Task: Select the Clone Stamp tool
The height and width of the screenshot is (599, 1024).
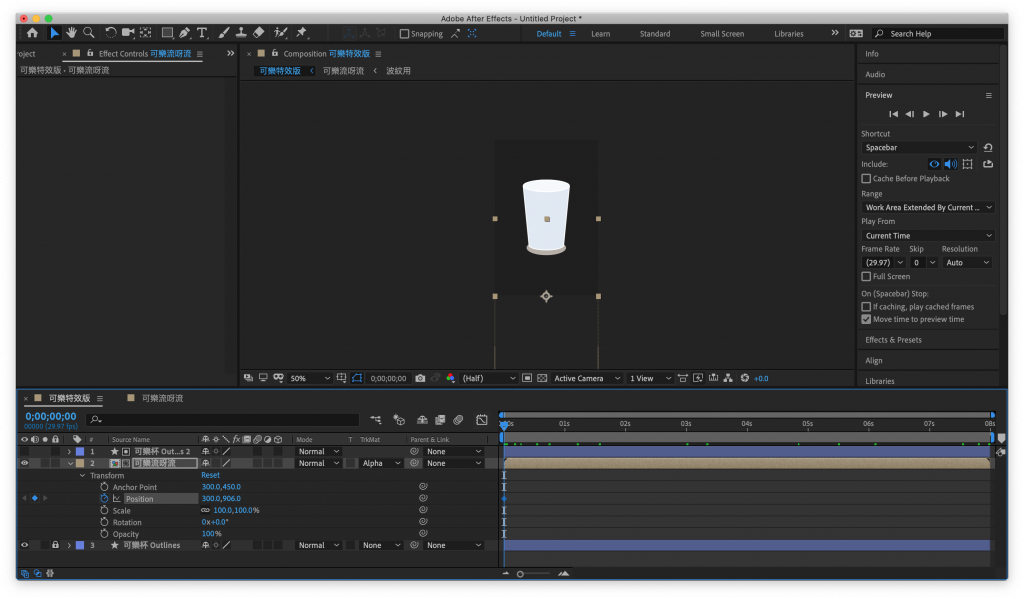Action: (241, 33)
